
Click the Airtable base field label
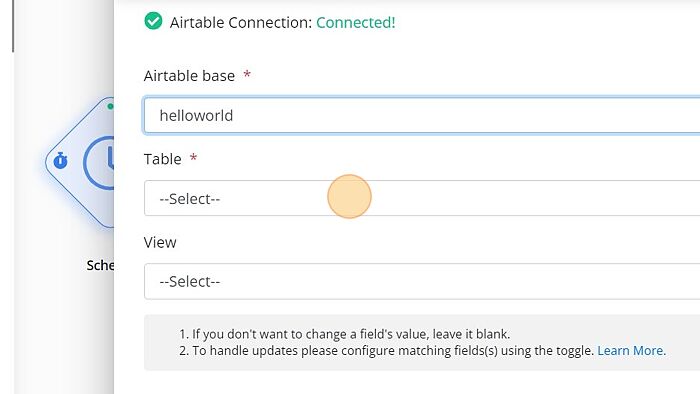click(189, 76)
